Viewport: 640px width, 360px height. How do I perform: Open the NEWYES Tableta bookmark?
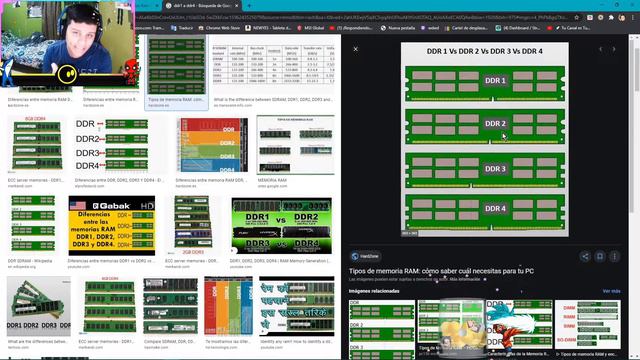click(268, 28)
